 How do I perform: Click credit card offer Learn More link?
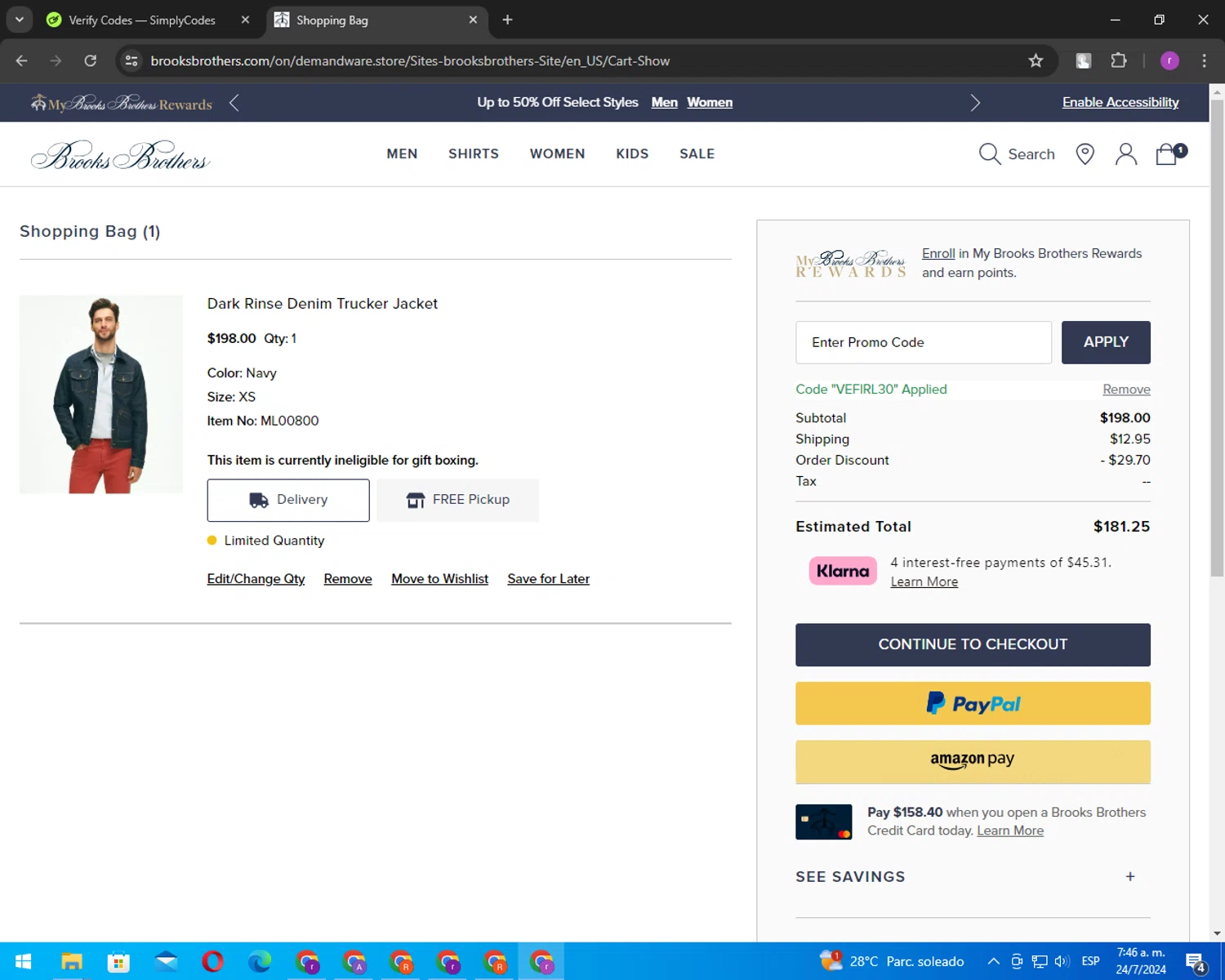(x=1010, y=831)
